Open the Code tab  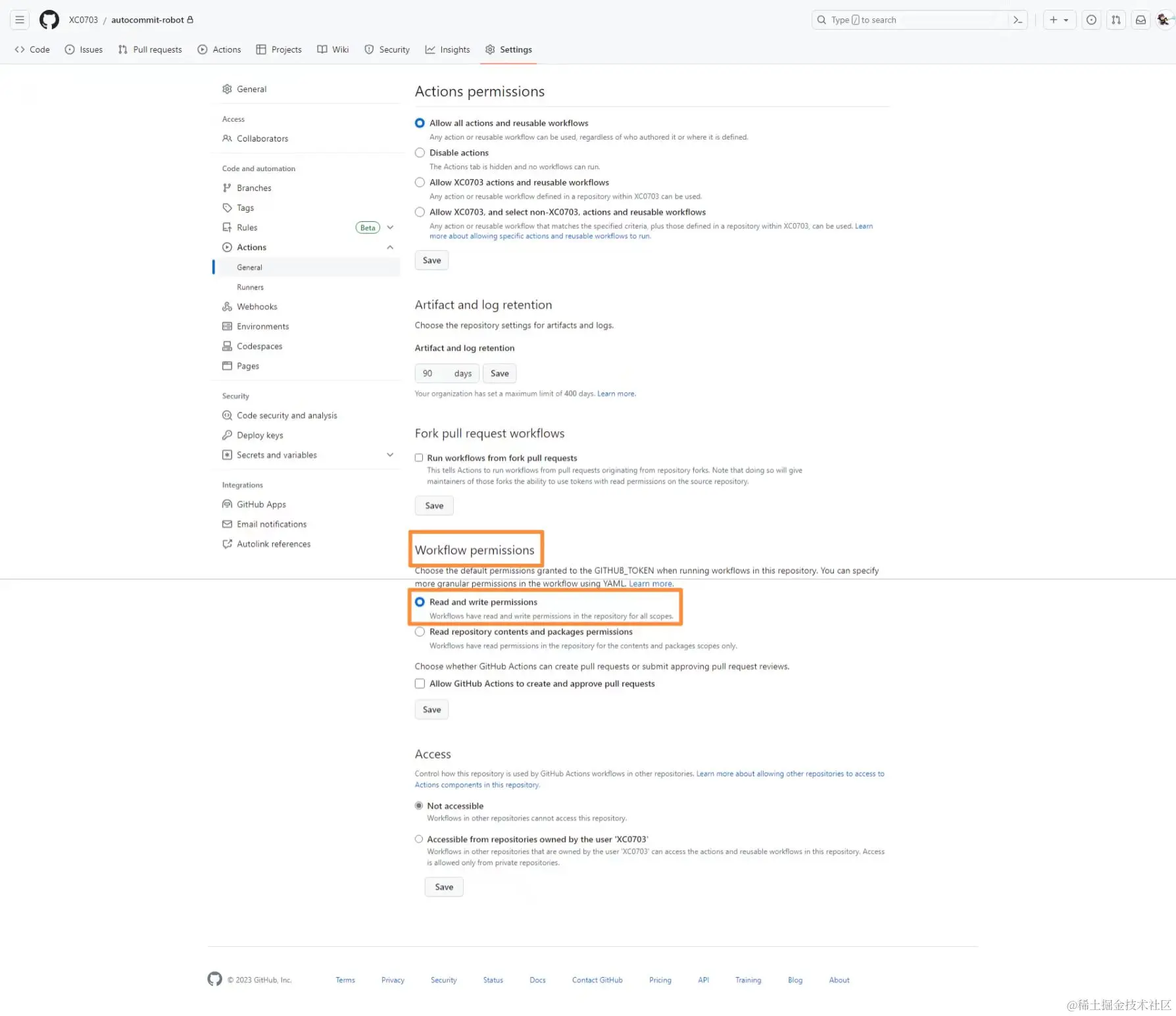coord(32,49)
